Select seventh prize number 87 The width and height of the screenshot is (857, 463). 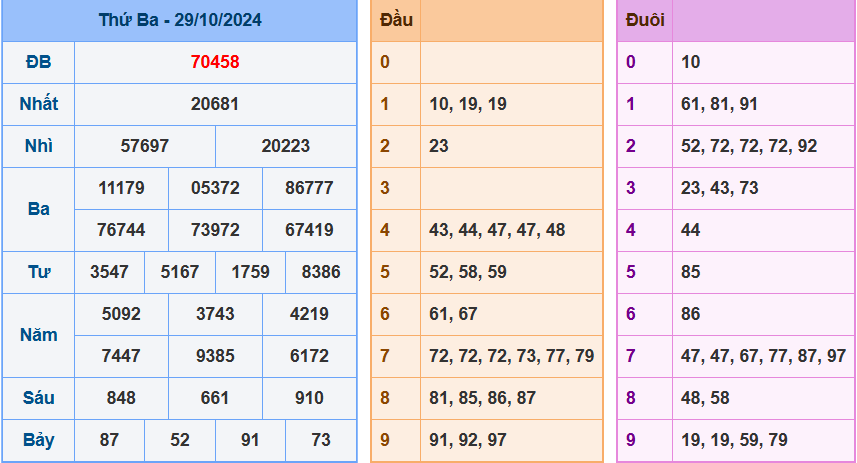pos(109,440)
